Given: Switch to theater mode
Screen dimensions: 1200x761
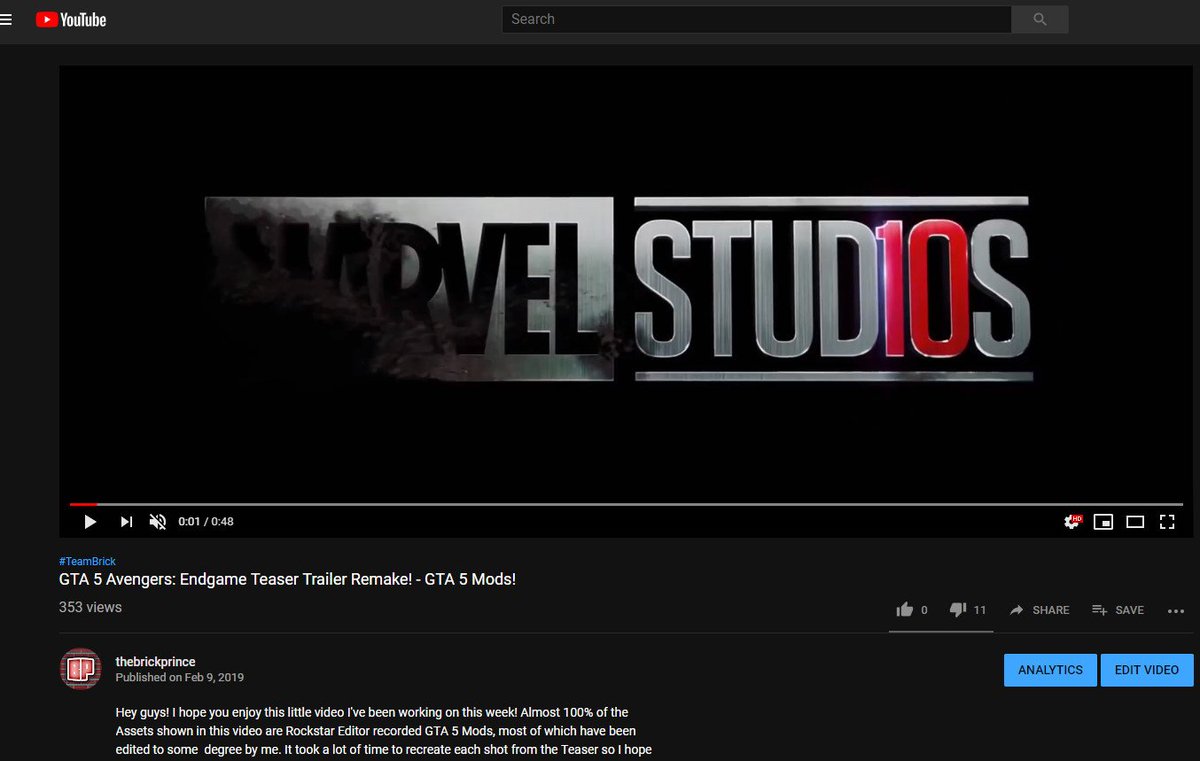Looking at the screenshot, I should point(1135,521).
